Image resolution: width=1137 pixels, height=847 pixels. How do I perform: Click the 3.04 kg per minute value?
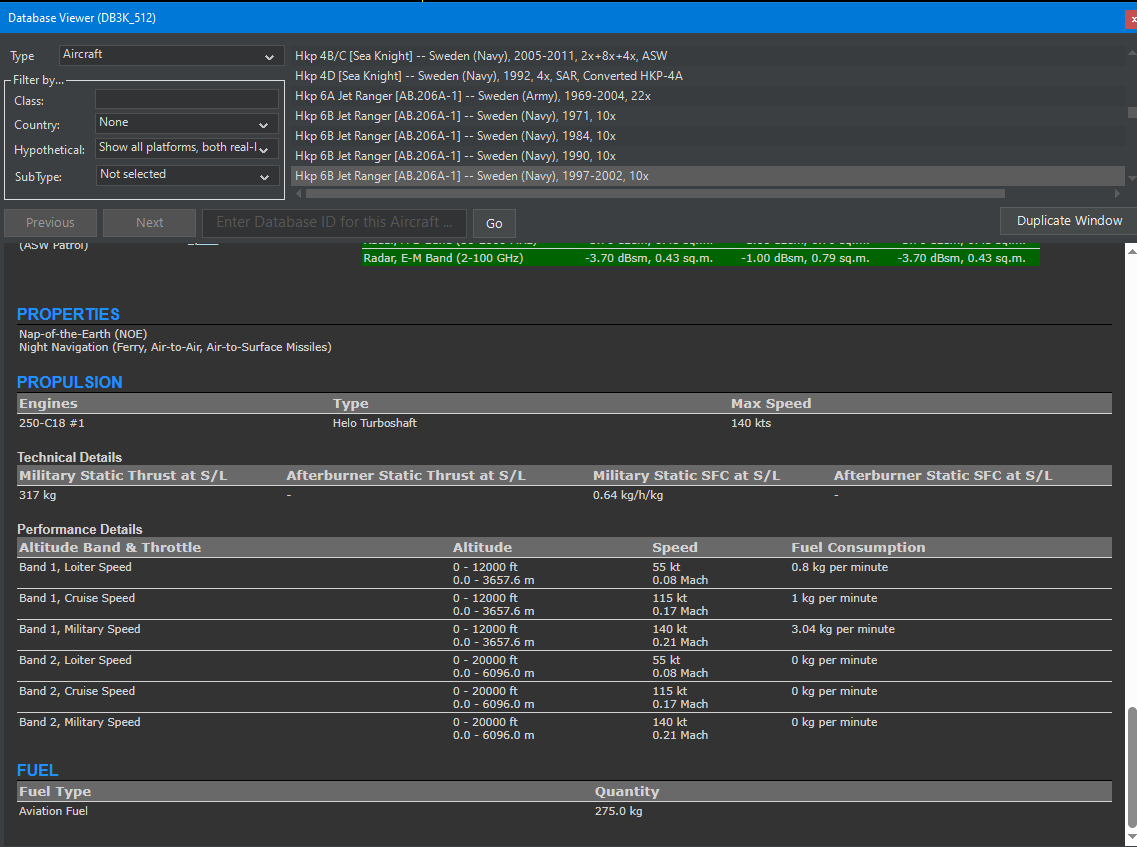[x=843, y=629]
